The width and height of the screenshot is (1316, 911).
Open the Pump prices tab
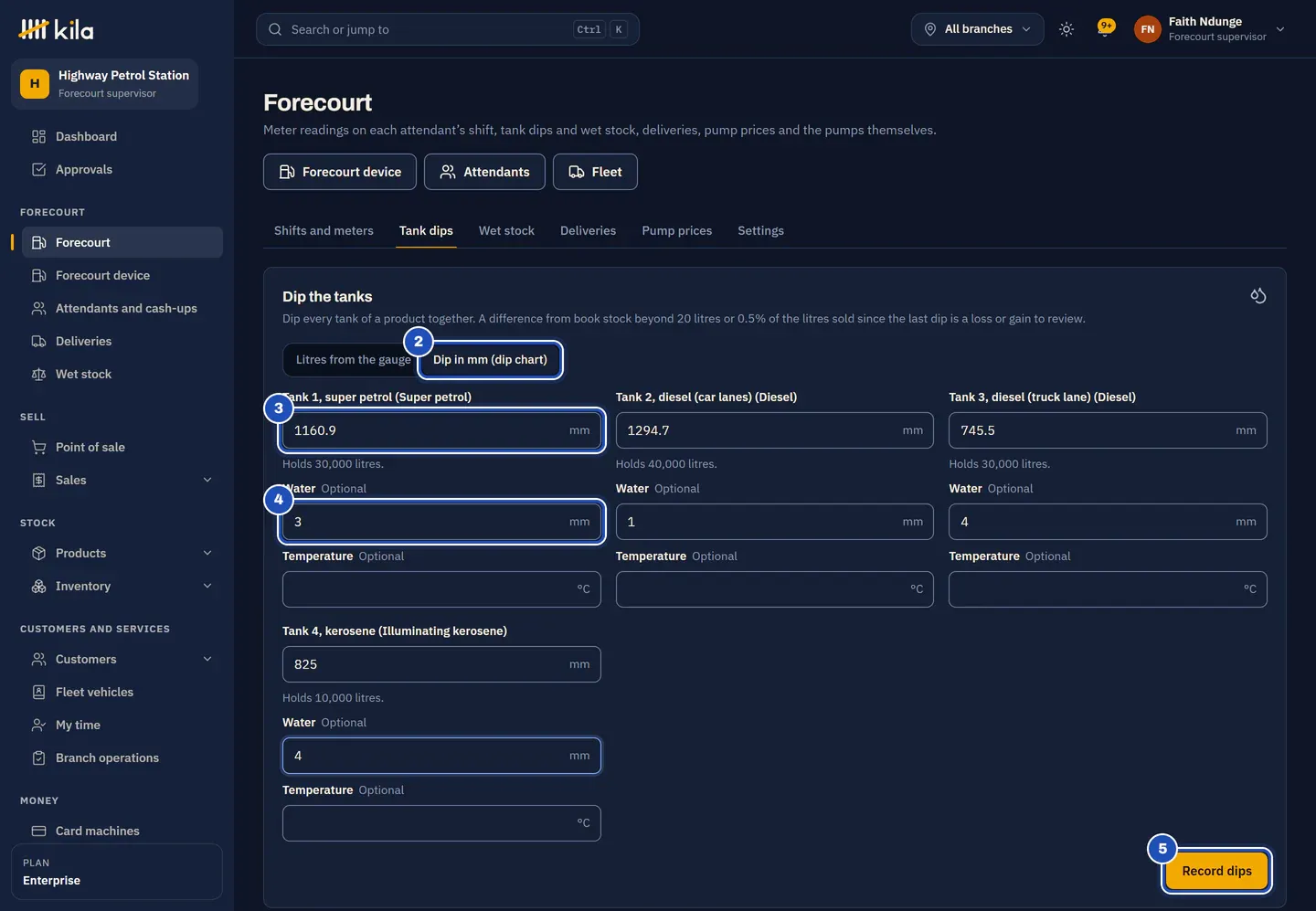[x=677, y=231]
